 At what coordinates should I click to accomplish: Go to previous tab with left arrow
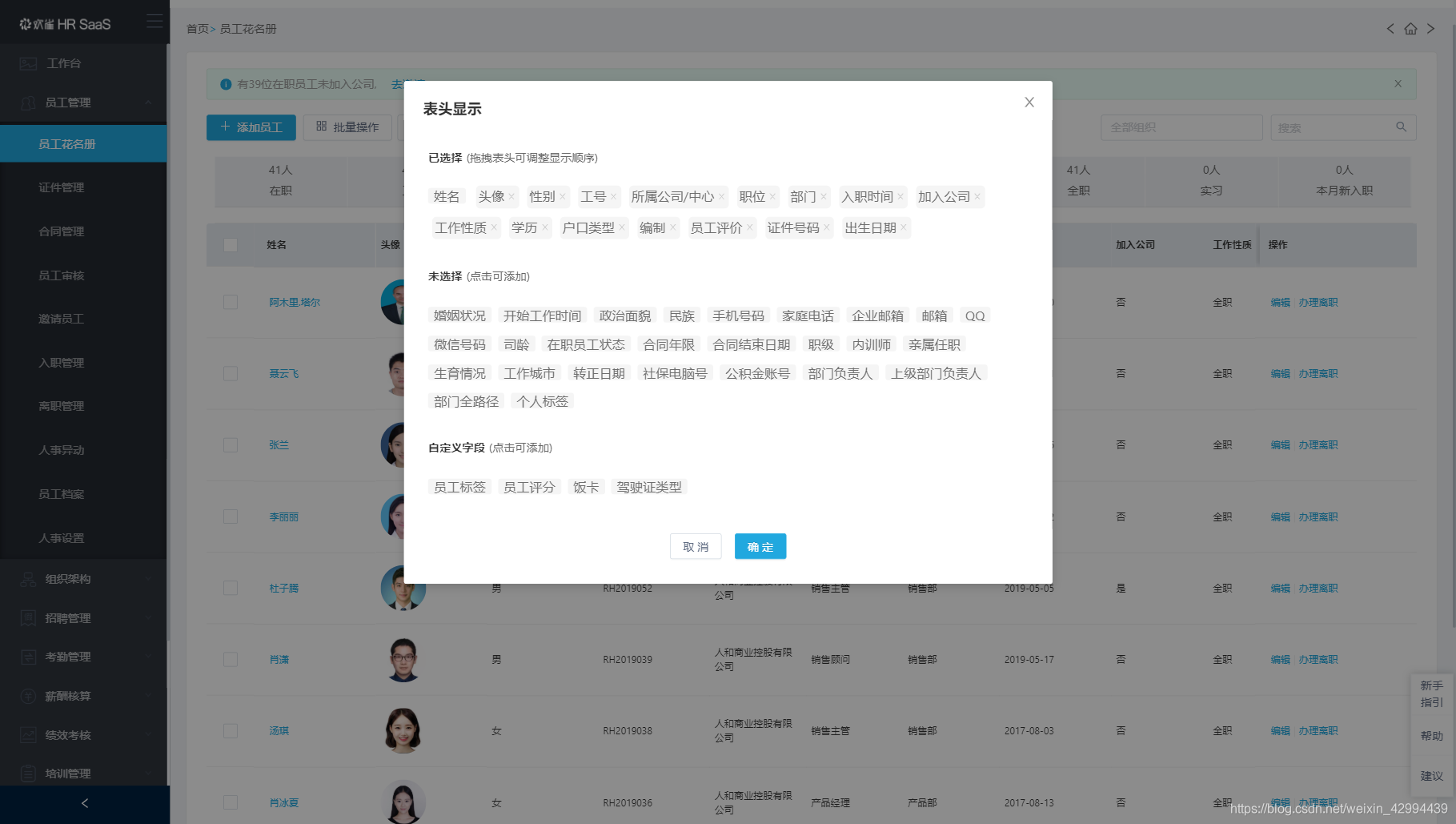coord(1390,29)
